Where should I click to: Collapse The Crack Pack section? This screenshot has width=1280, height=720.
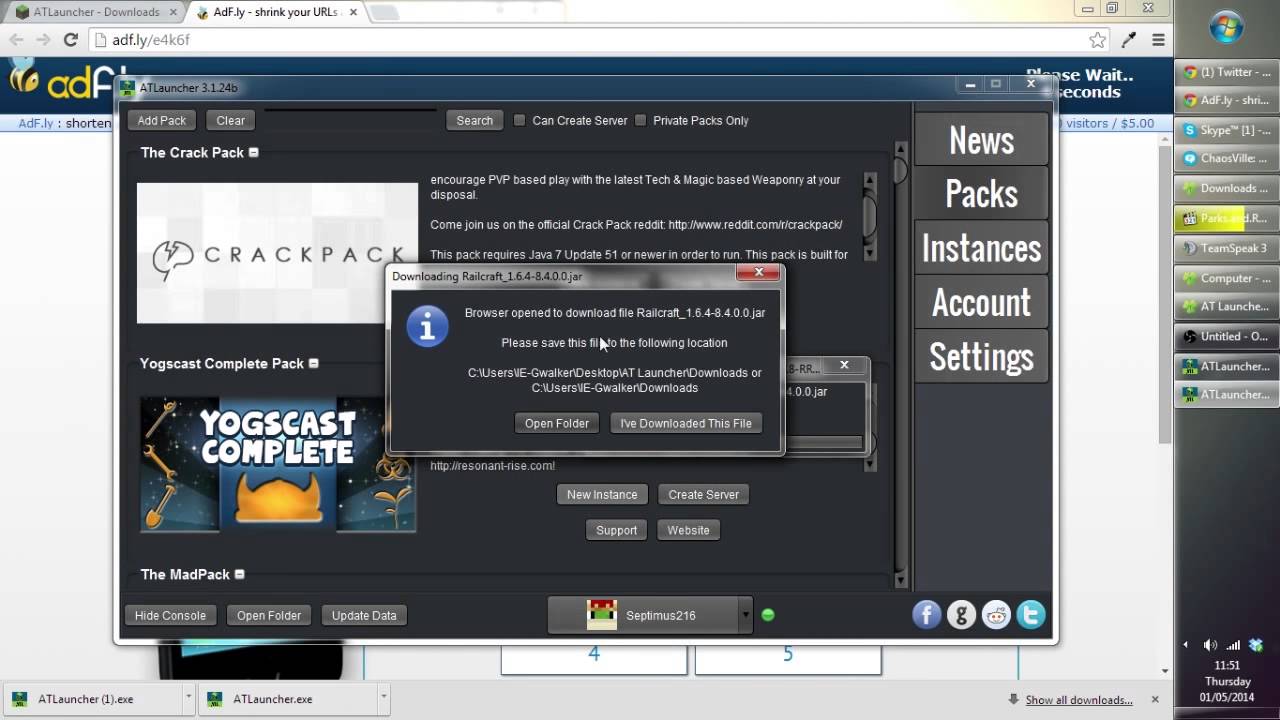click(x=253, y=152)
